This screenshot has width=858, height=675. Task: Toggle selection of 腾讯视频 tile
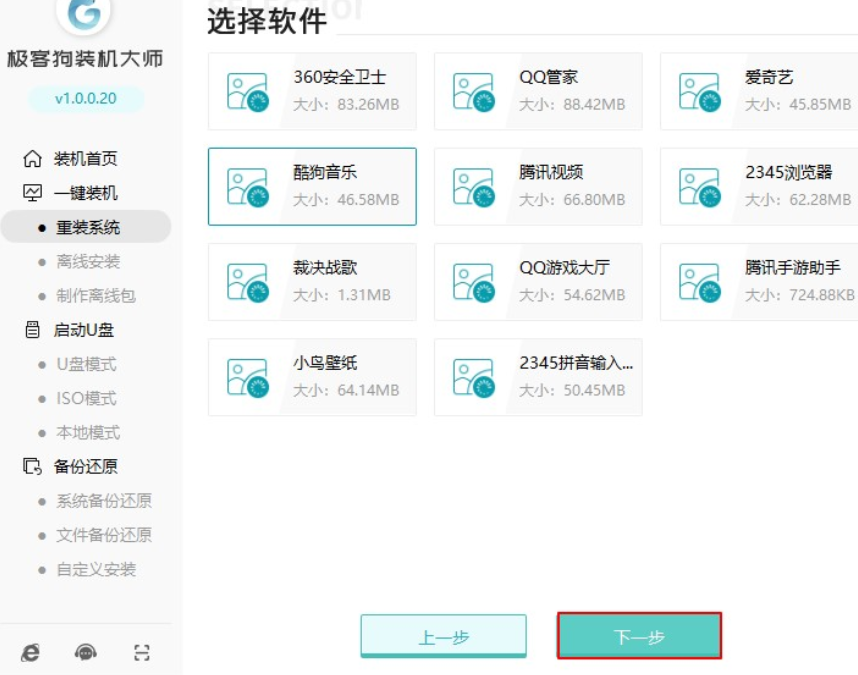(x=538, y=187)
